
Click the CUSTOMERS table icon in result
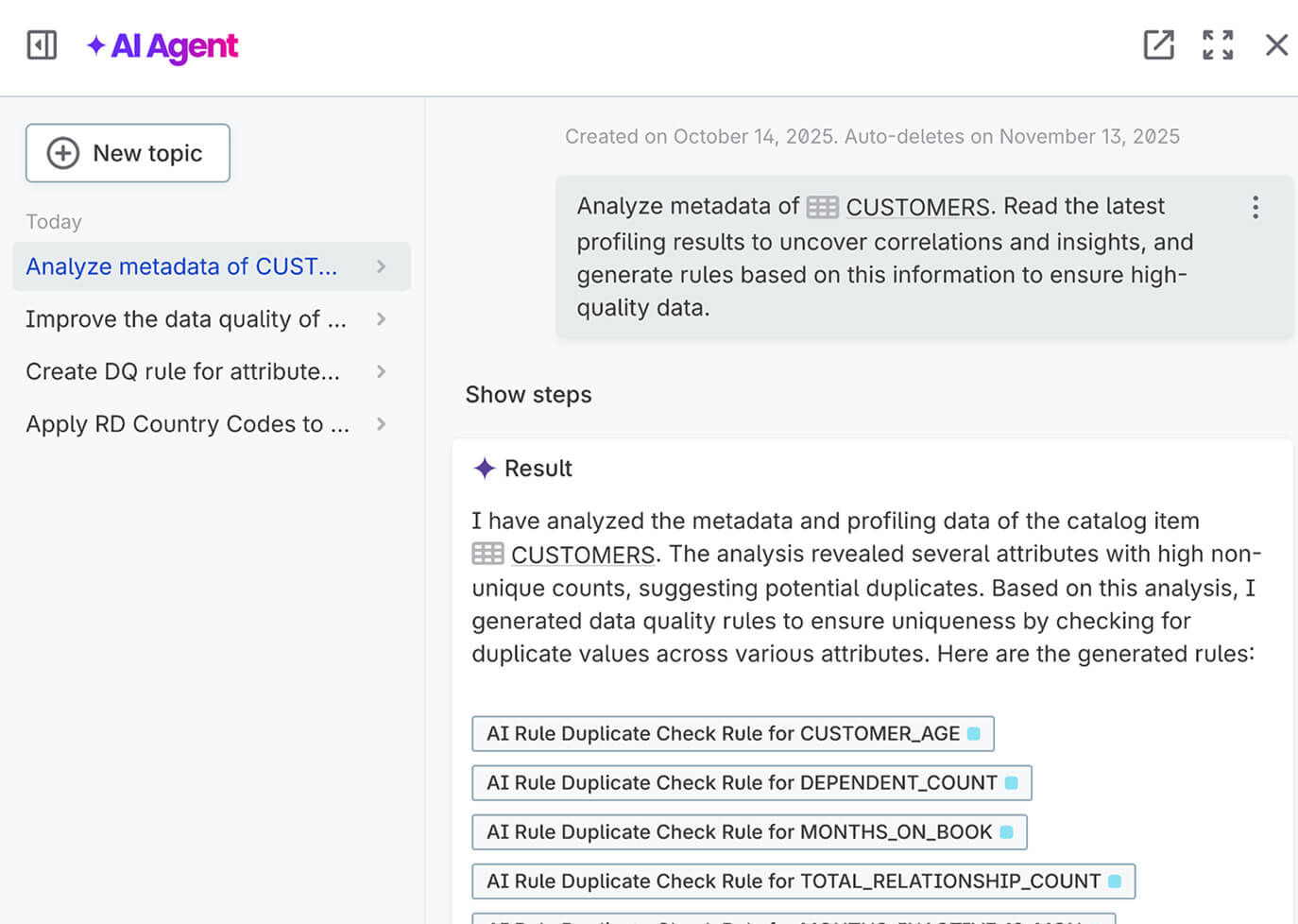coord(487,554)
